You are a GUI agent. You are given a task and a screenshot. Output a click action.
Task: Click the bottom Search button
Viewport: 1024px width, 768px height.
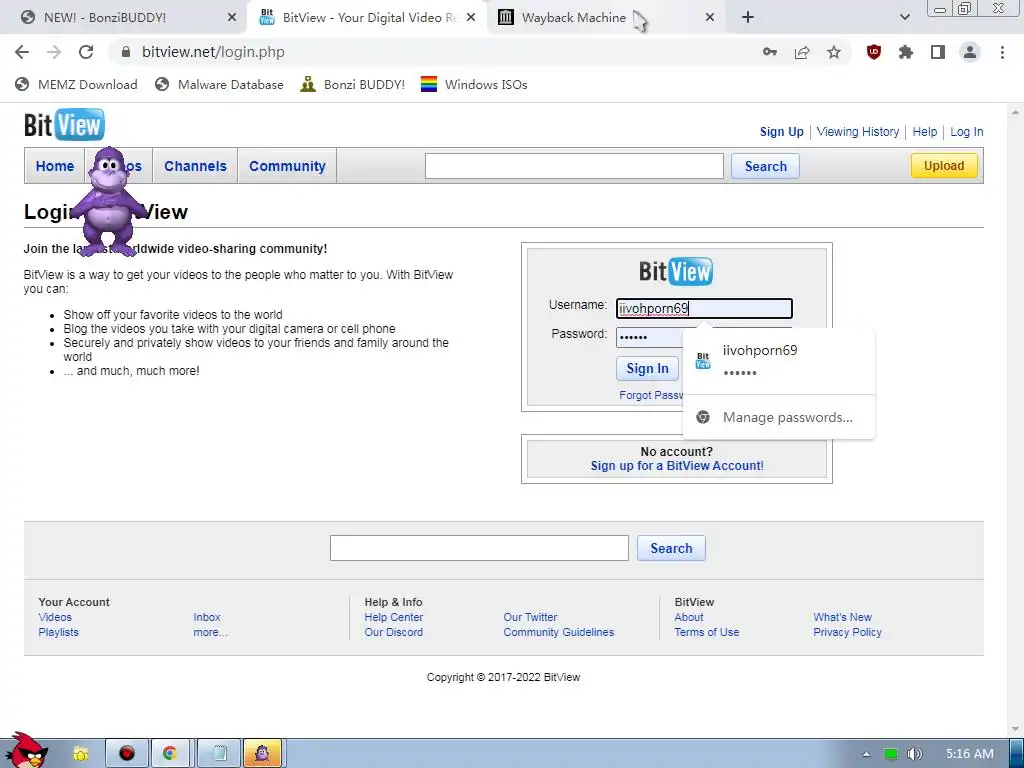point(671,548)
